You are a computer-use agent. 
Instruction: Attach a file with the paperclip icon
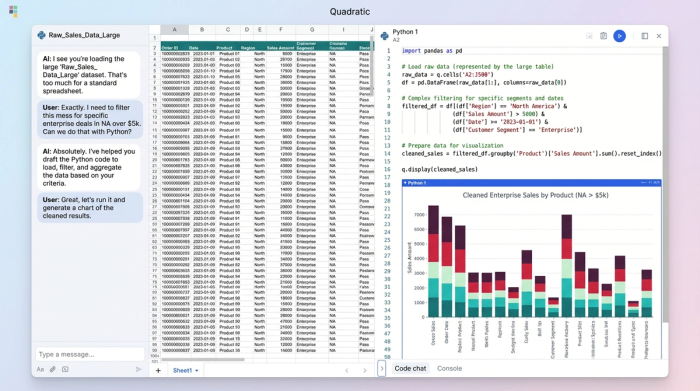pos(53,369)
